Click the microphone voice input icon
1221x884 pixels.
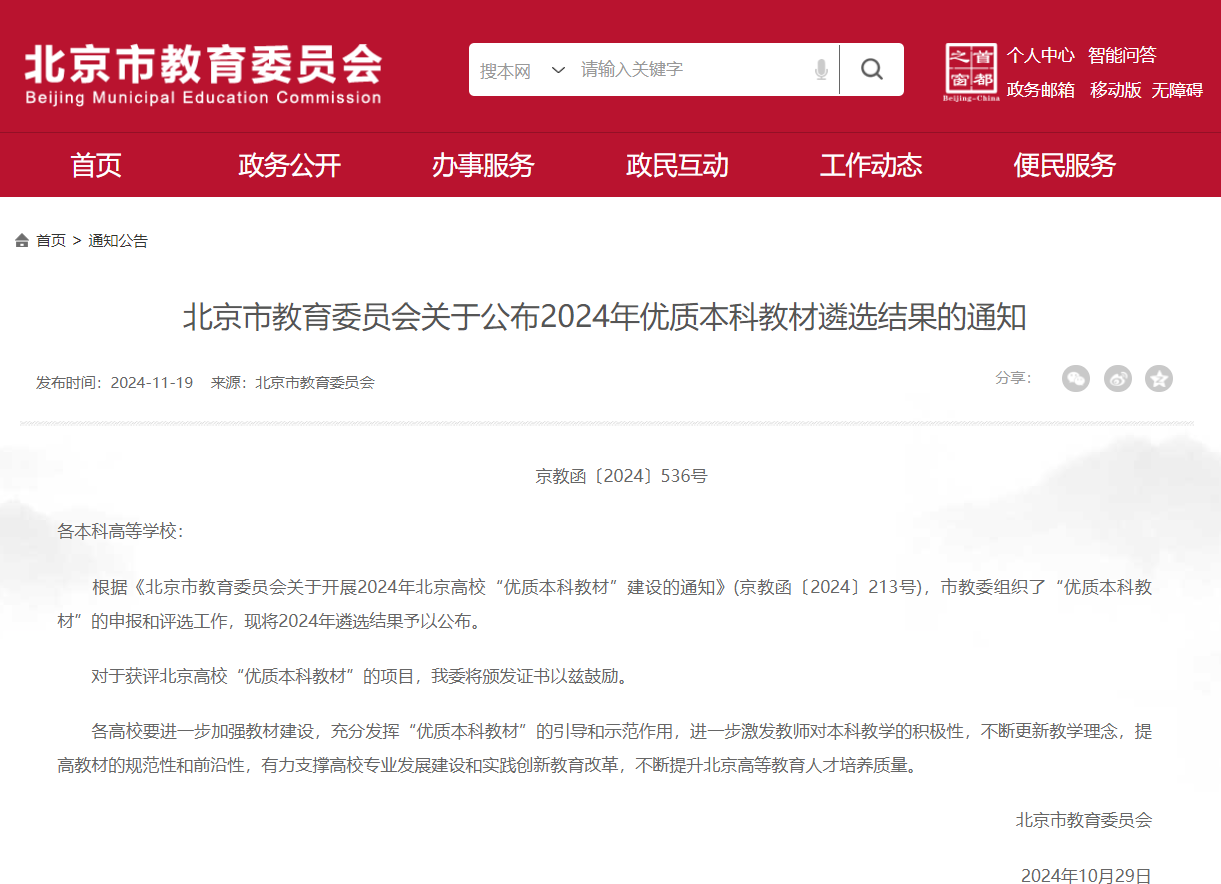click(x=821, y=70)
